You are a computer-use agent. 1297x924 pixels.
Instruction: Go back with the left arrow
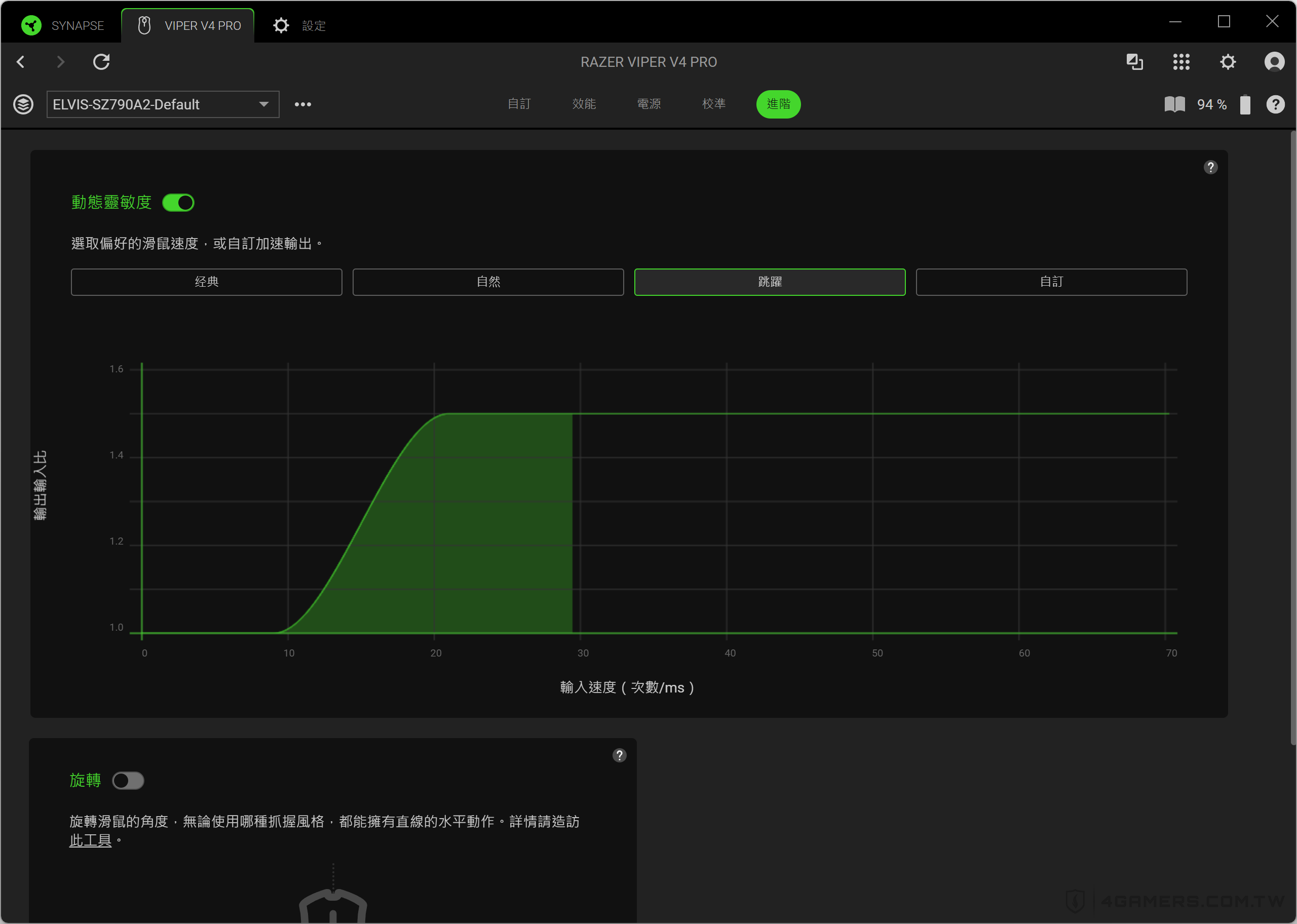21,61
